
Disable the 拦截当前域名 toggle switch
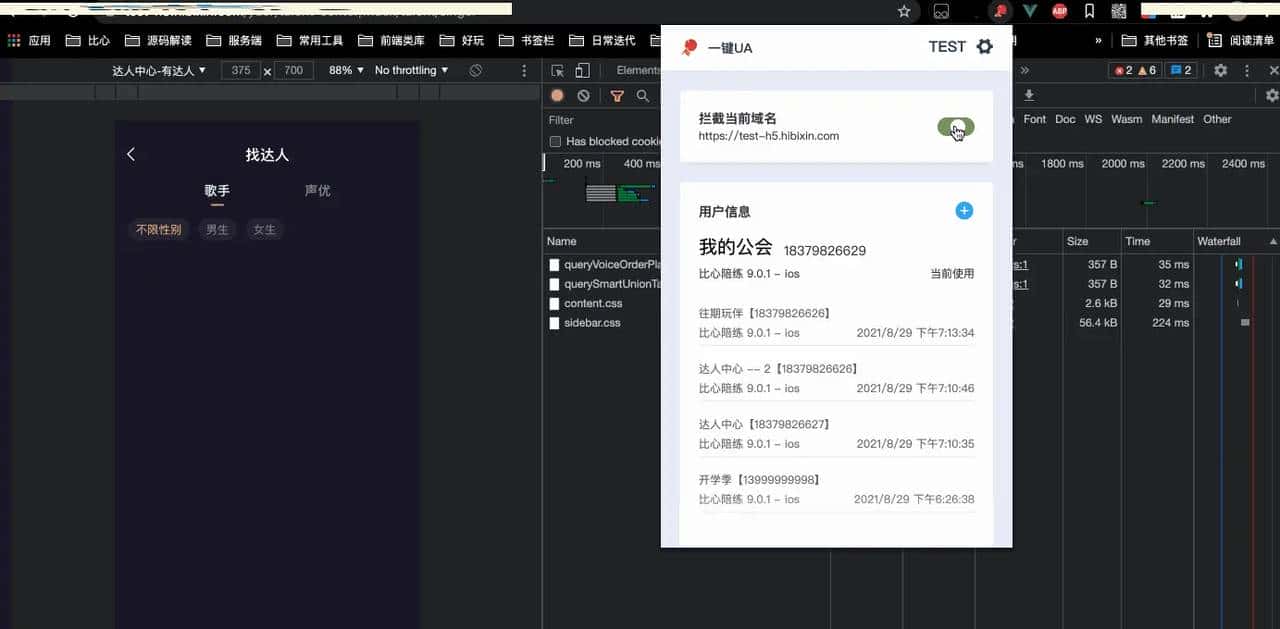pos(955,128)
